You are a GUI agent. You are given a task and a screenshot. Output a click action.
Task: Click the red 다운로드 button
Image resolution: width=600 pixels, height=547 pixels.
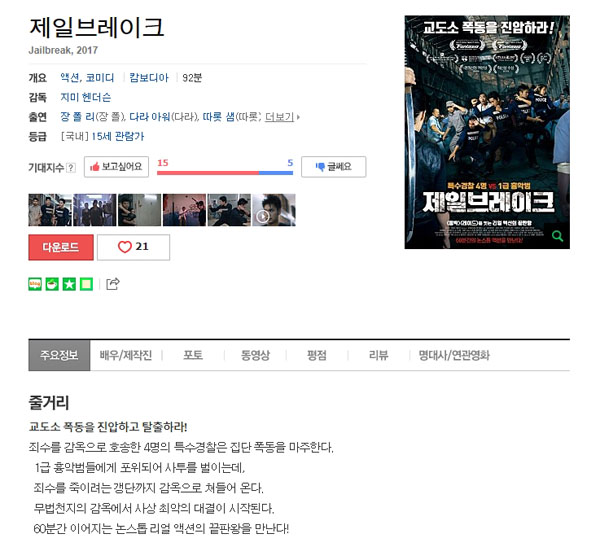coord(61,247)
